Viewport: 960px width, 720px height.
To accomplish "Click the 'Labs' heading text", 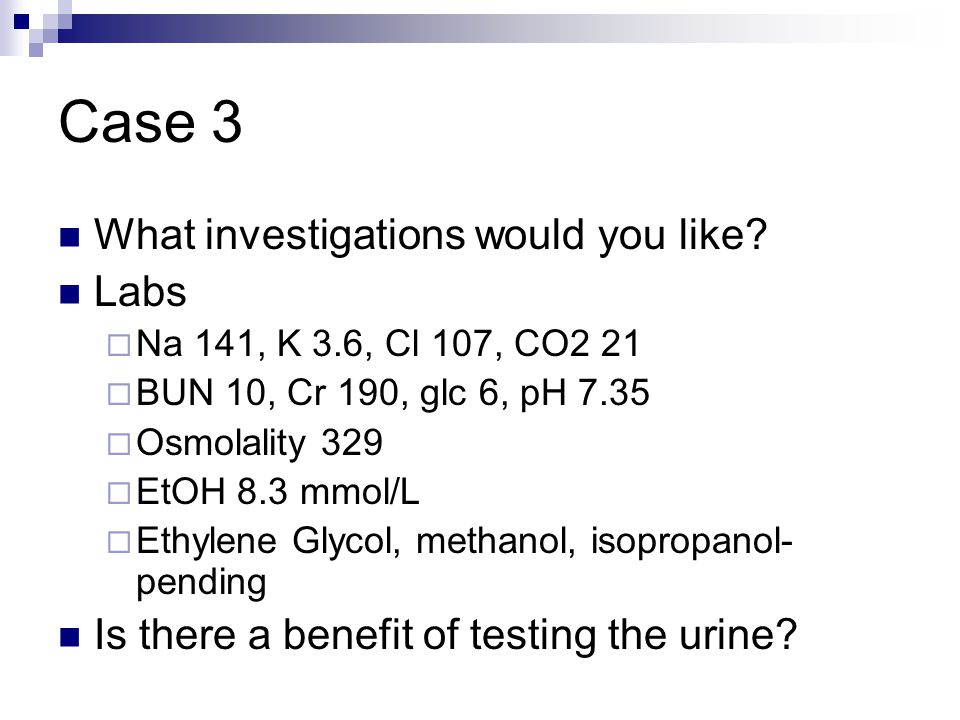I will (140, 291).
